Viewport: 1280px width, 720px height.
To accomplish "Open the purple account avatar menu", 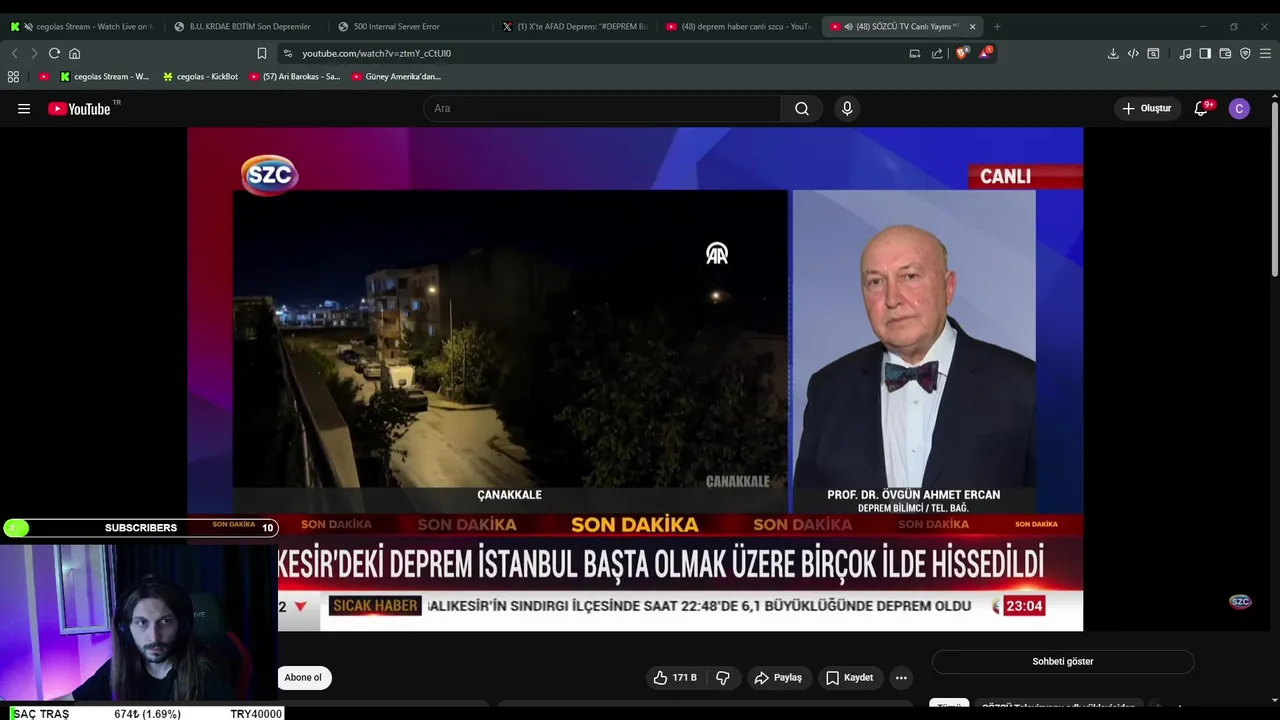I will click(1239, 109).
